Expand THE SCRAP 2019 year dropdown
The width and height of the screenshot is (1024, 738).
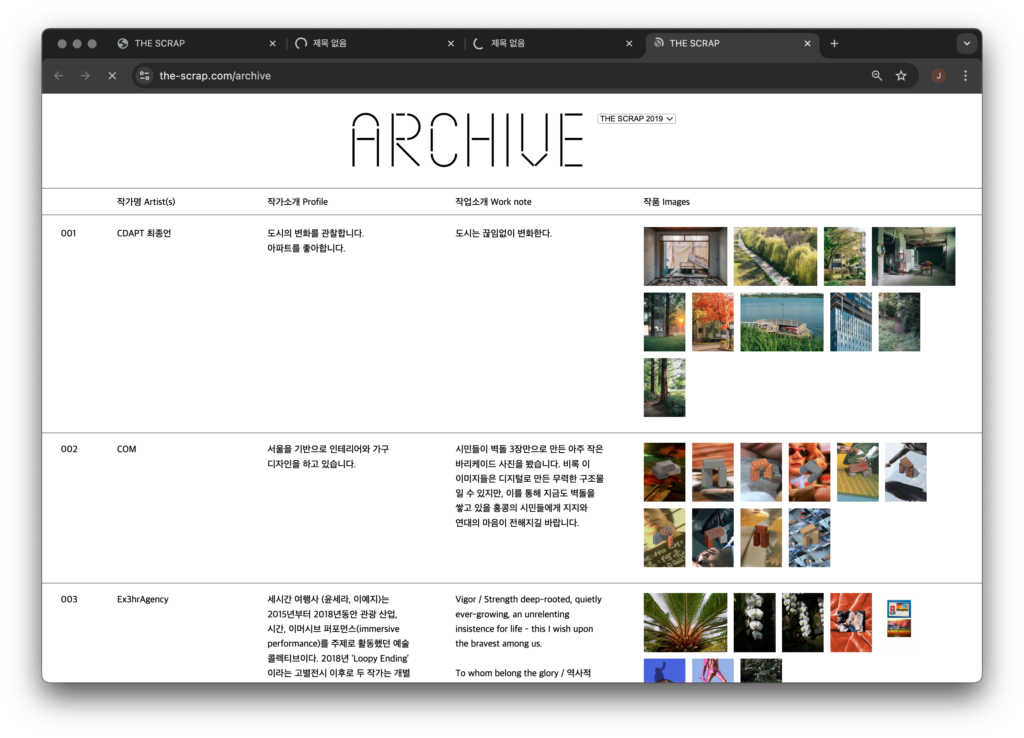point(637,119)
